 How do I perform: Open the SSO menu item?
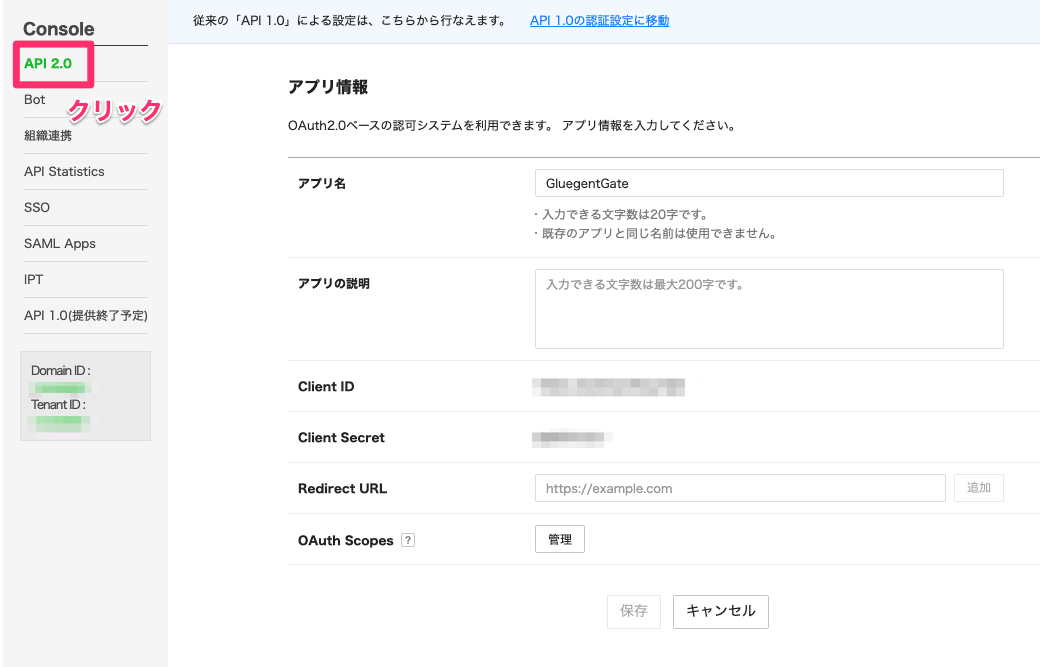(37, 208)
